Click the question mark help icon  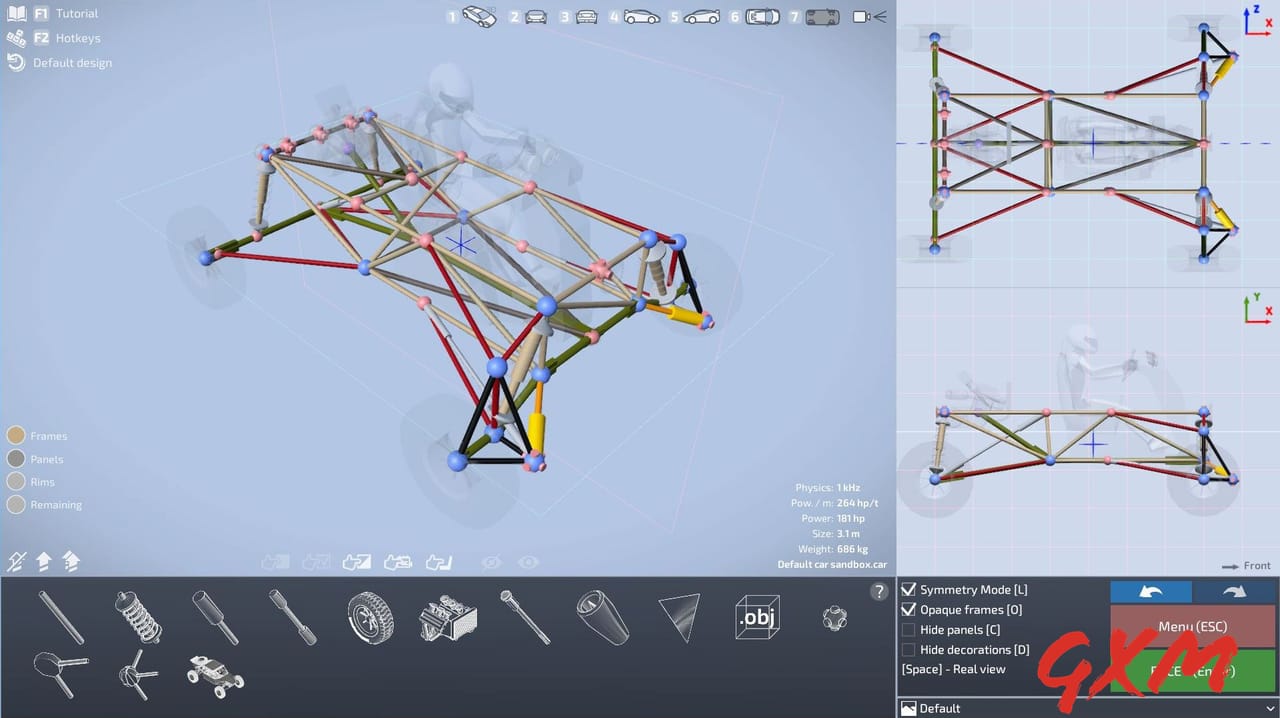879,591
